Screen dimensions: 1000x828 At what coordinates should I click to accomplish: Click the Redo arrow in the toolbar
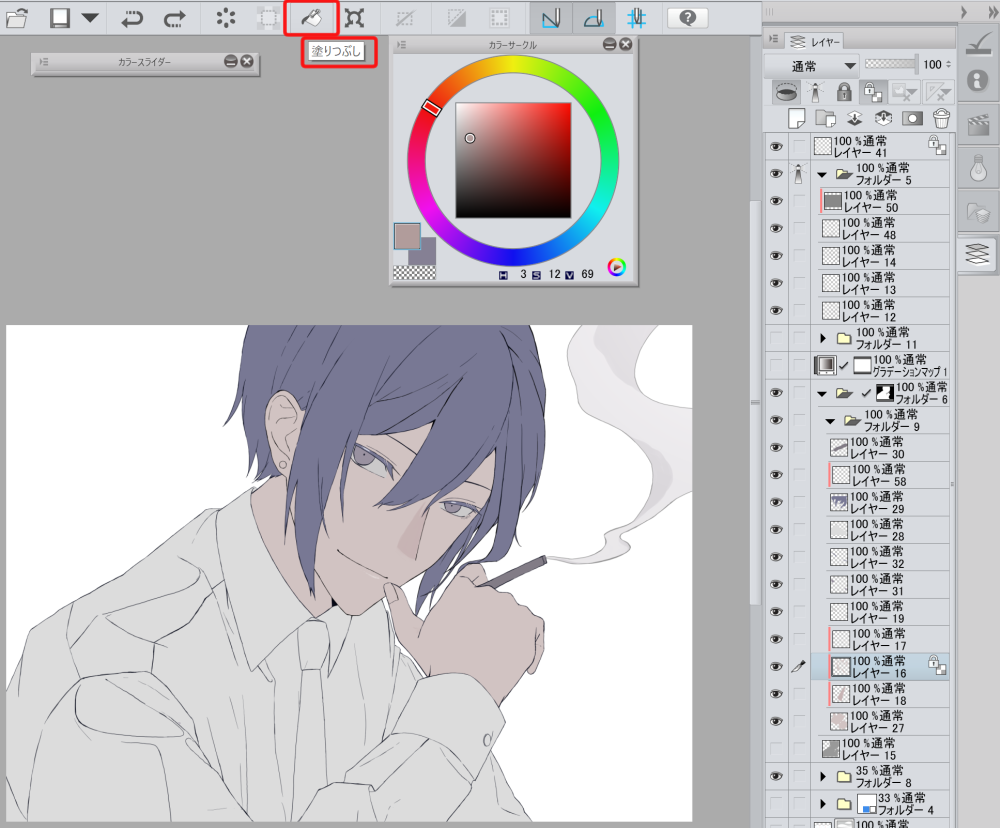pyautogui.click(x=174, y=17)
